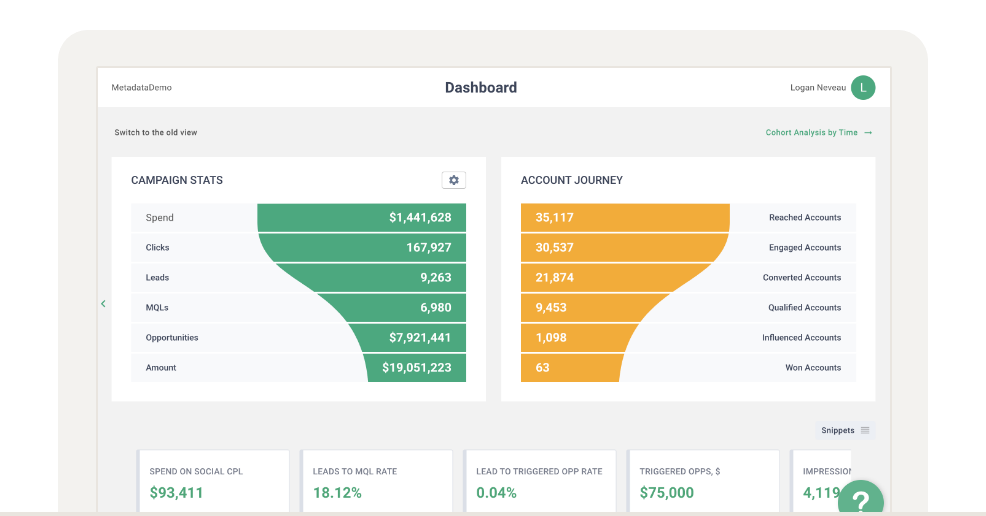Open Cohort Analysis by Time link
The height and width of the screenshot is (516, 986).
pos(819,133)
